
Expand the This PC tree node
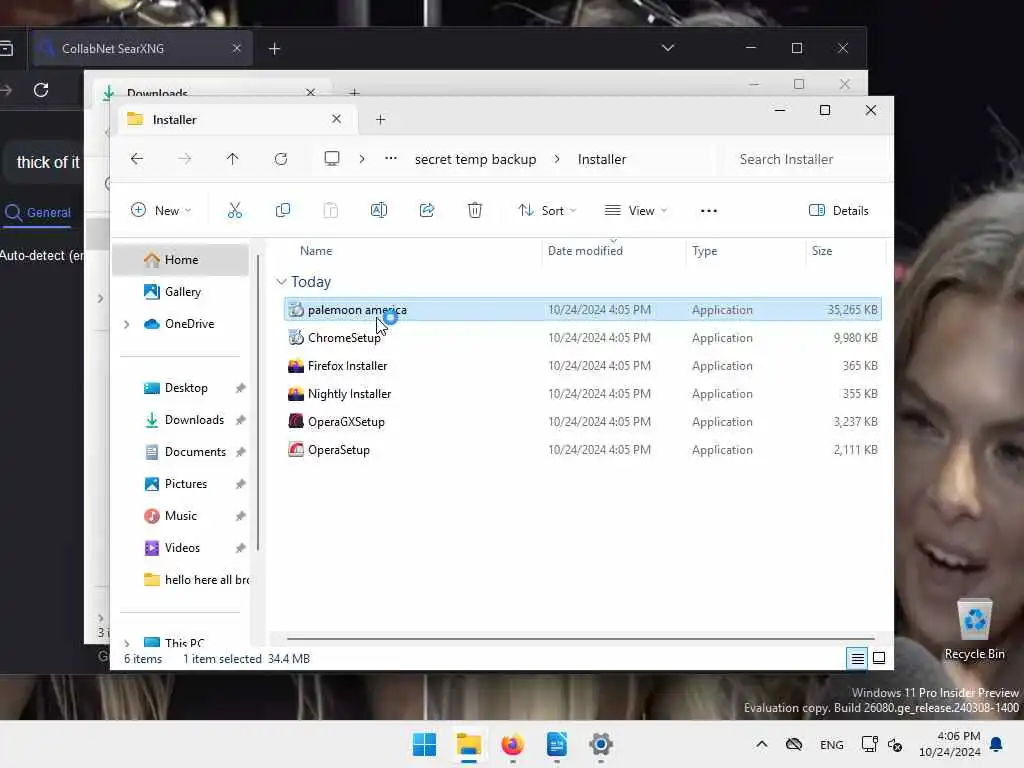[x=127, y=643]
